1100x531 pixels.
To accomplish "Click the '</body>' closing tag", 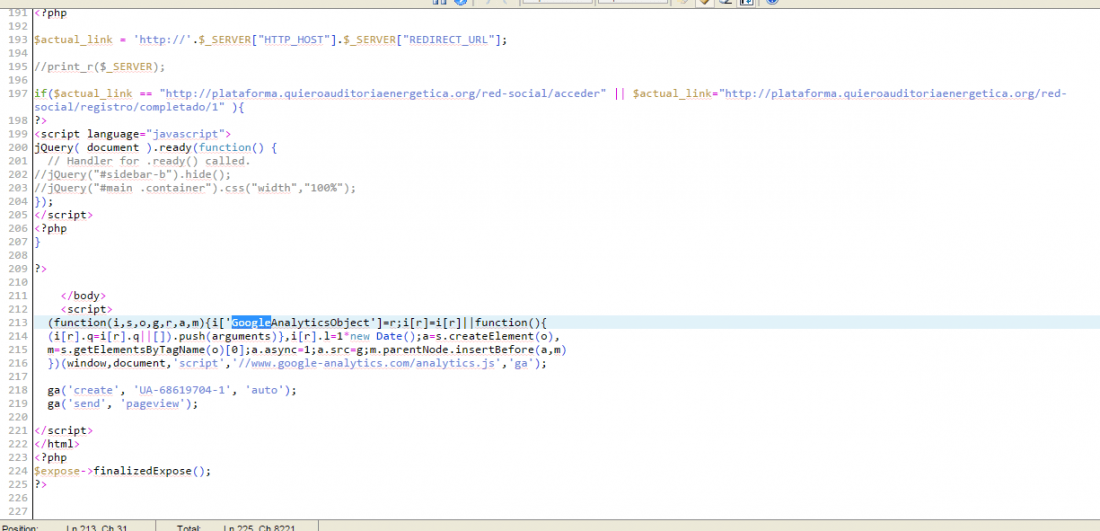I will click(x=83, y=296).
